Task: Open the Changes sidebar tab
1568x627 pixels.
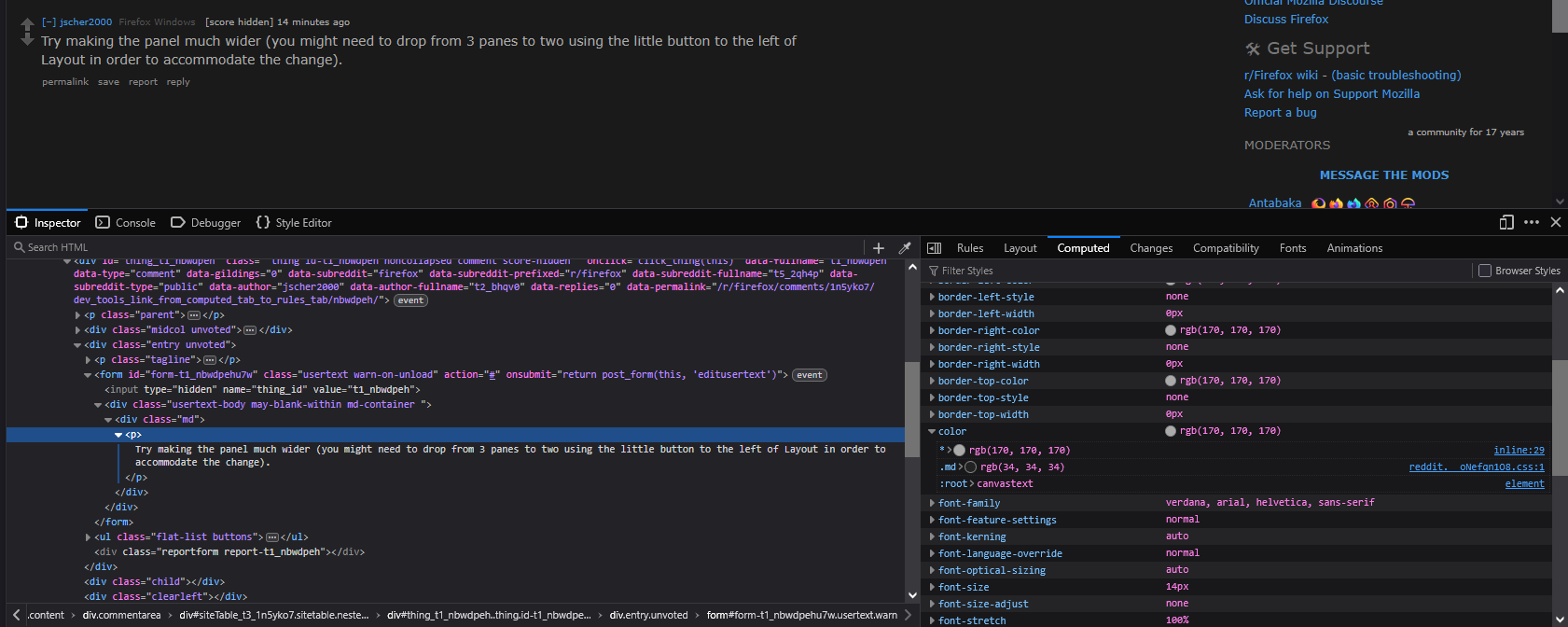Action: tap(1151, 248)
